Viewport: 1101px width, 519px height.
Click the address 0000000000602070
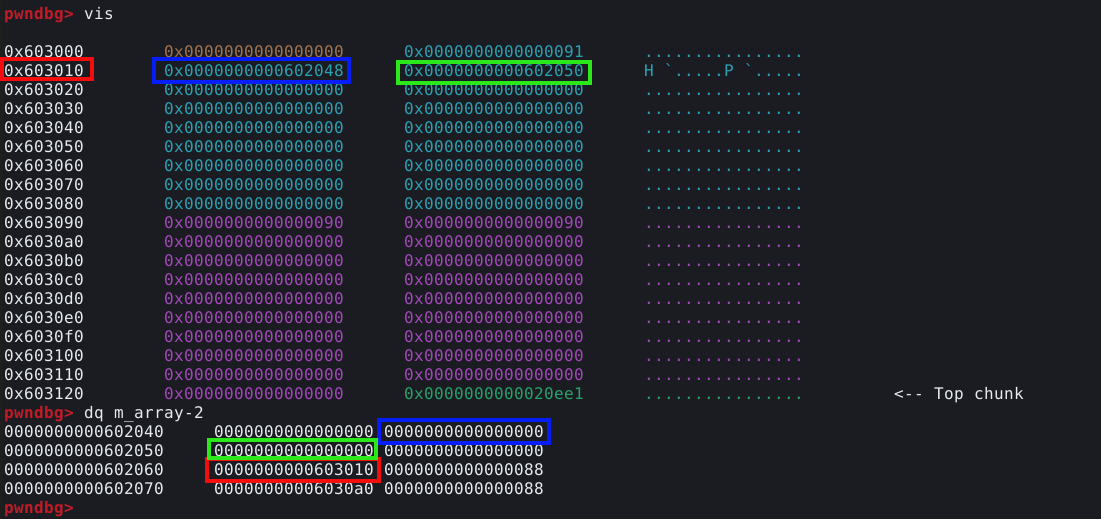(x=84, y=489)
